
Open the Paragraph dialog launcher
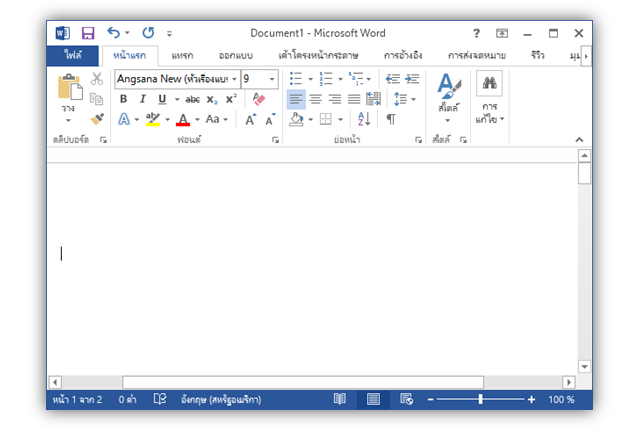click(418, 140)
